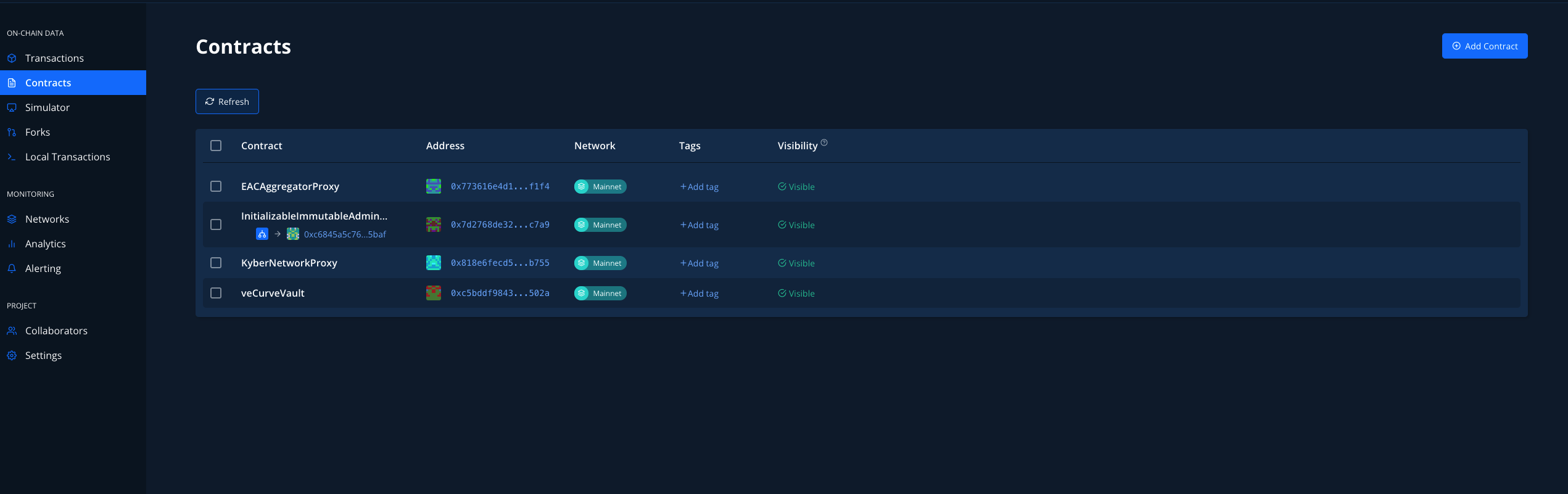Click Mainnet network badge for KyberNetworkProxy

(x=600, y=263)
